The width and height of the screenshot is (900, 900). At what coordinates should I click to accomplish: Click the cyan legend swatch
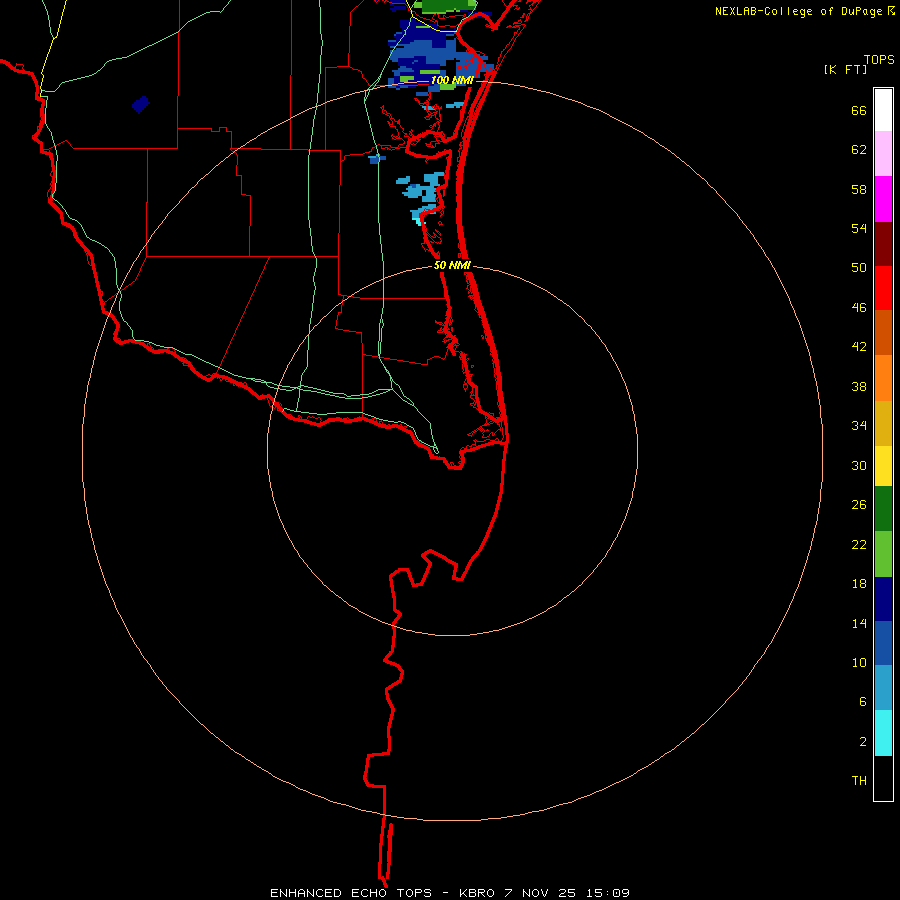pos(883,733)
